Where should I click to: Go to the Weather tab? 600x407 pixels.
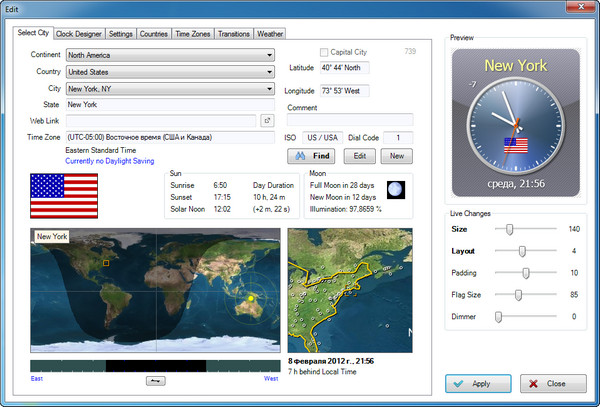270,33
